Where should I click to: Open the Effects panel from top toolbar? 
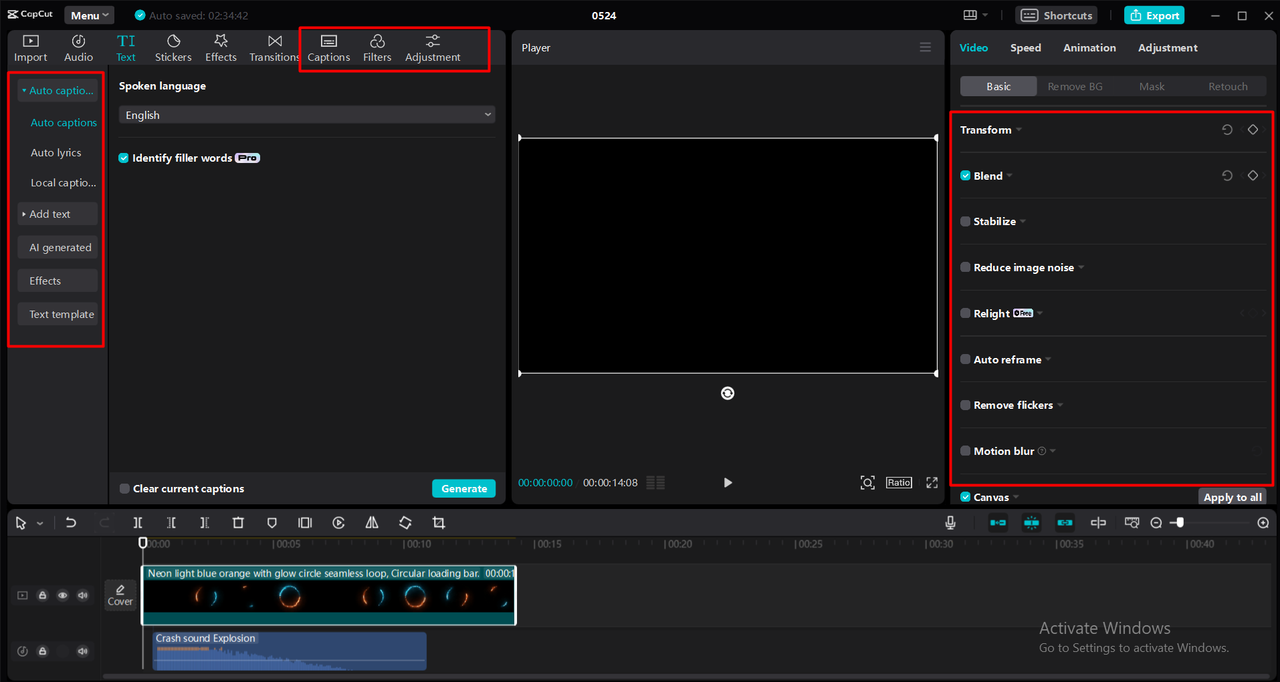221,47
